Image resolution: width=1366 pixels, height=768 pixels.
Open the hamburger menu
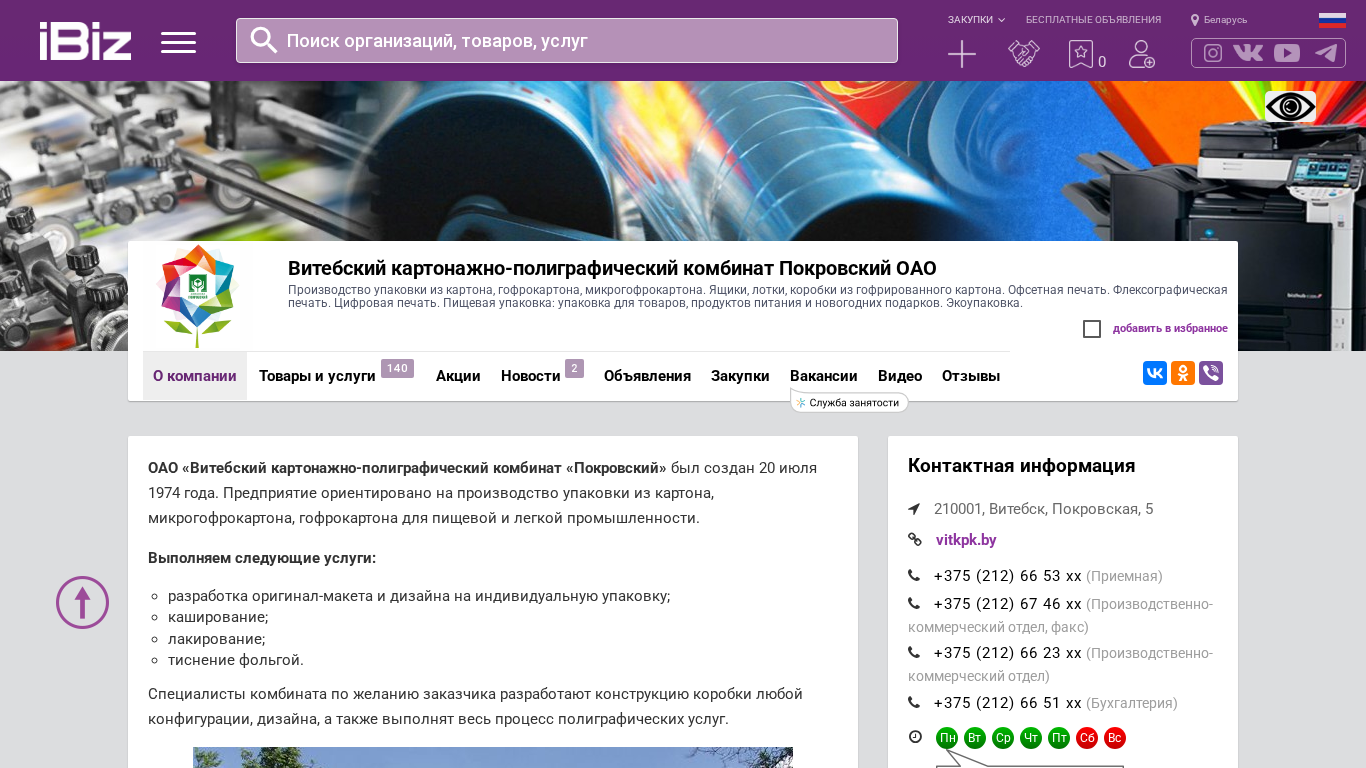(178, 42)
